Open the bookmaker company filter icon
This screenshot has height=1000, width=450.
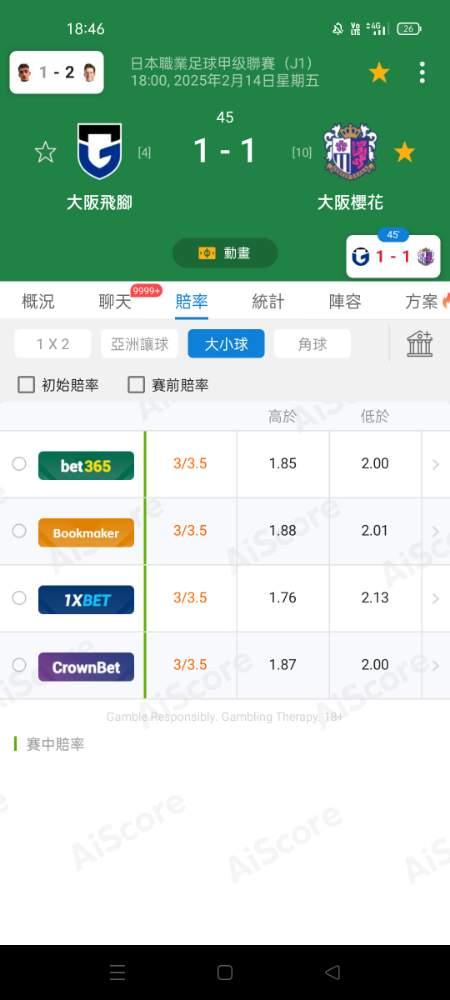point(420,344)
